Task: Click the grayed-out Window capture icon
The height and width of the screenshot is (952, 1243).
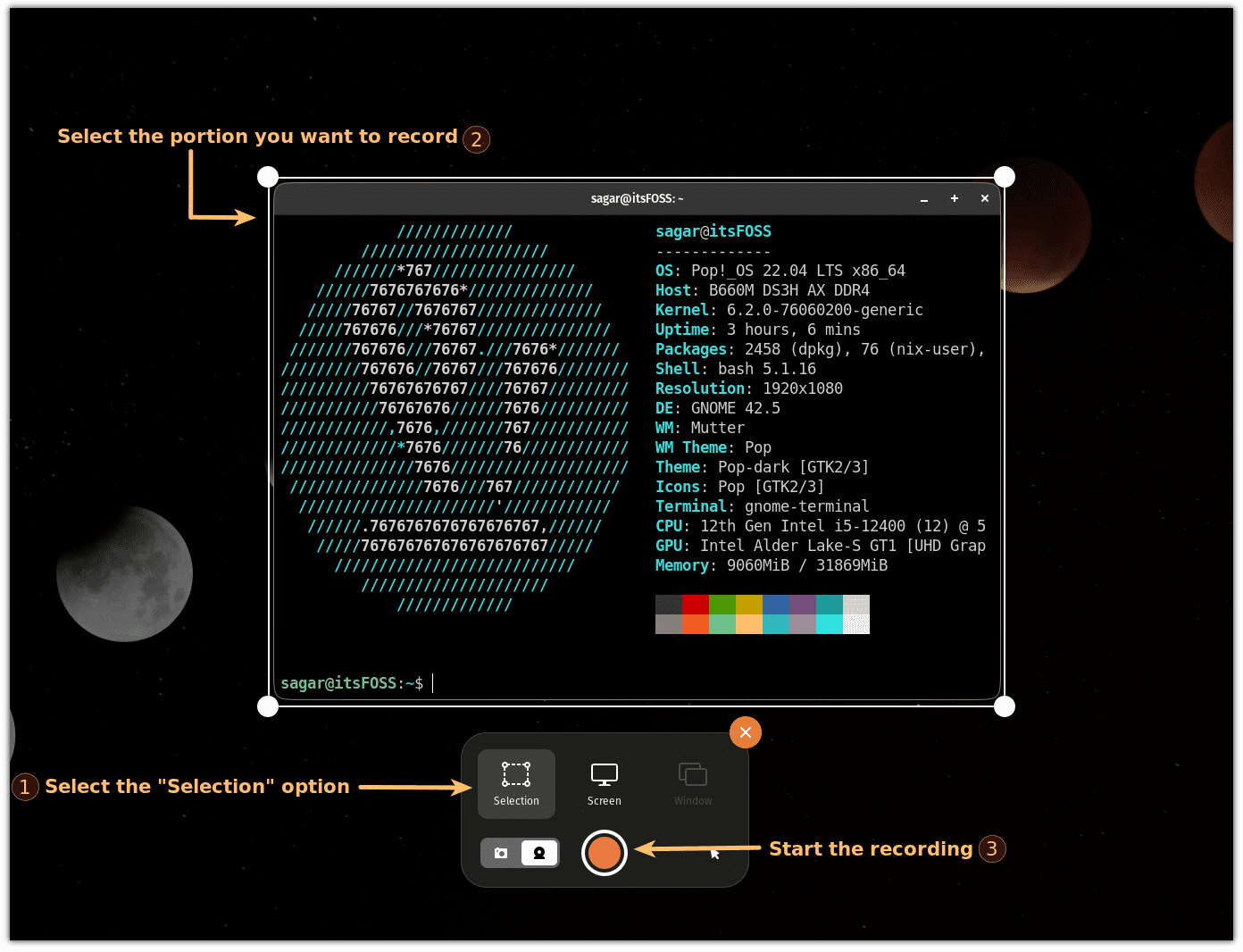Action: point(693,776)
